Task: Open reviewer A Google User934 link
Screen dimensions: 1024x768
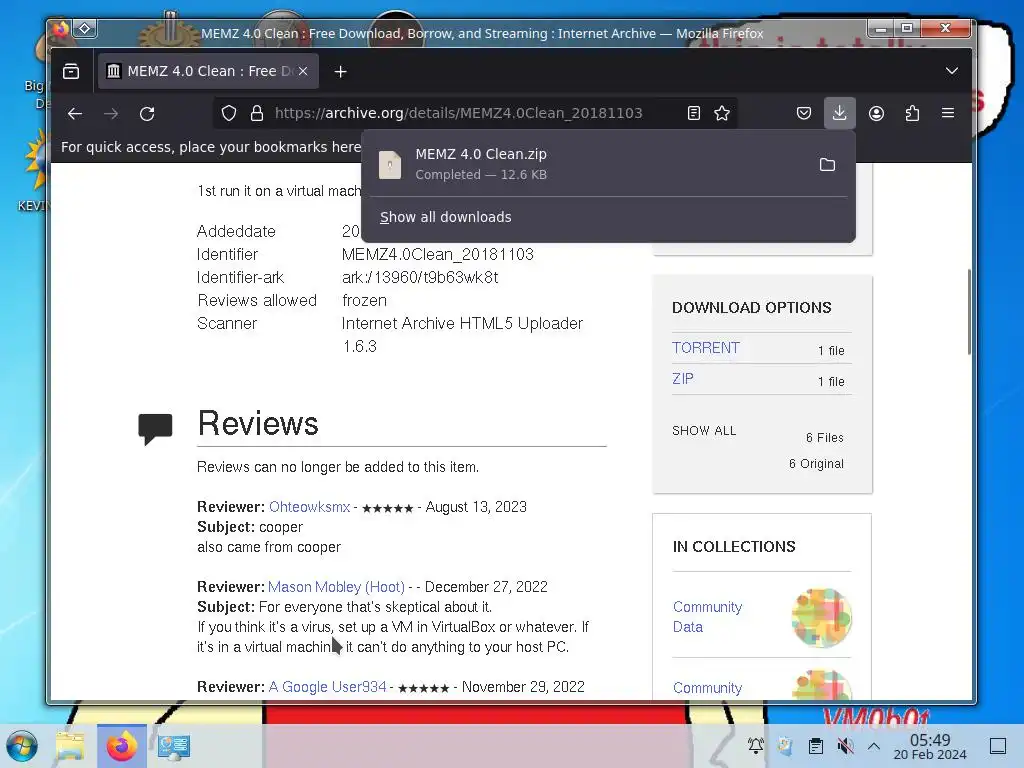Action: 328,686
